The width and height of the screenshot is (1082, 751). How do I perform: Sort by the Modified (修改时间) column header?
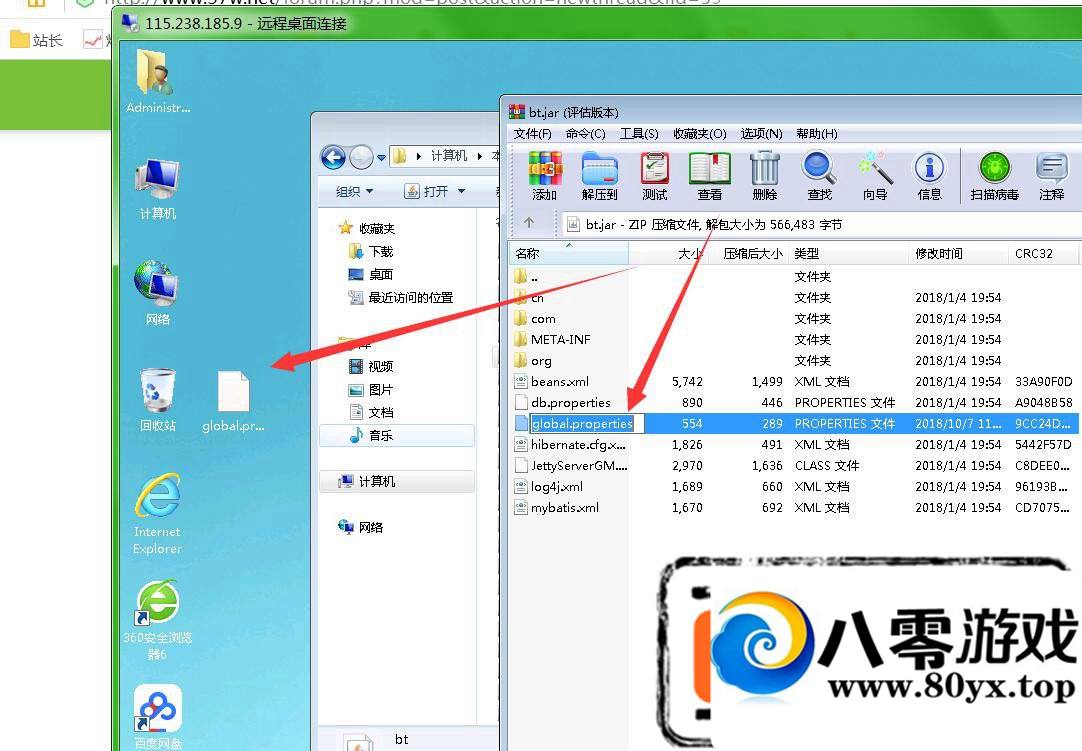tap(959, 253)
